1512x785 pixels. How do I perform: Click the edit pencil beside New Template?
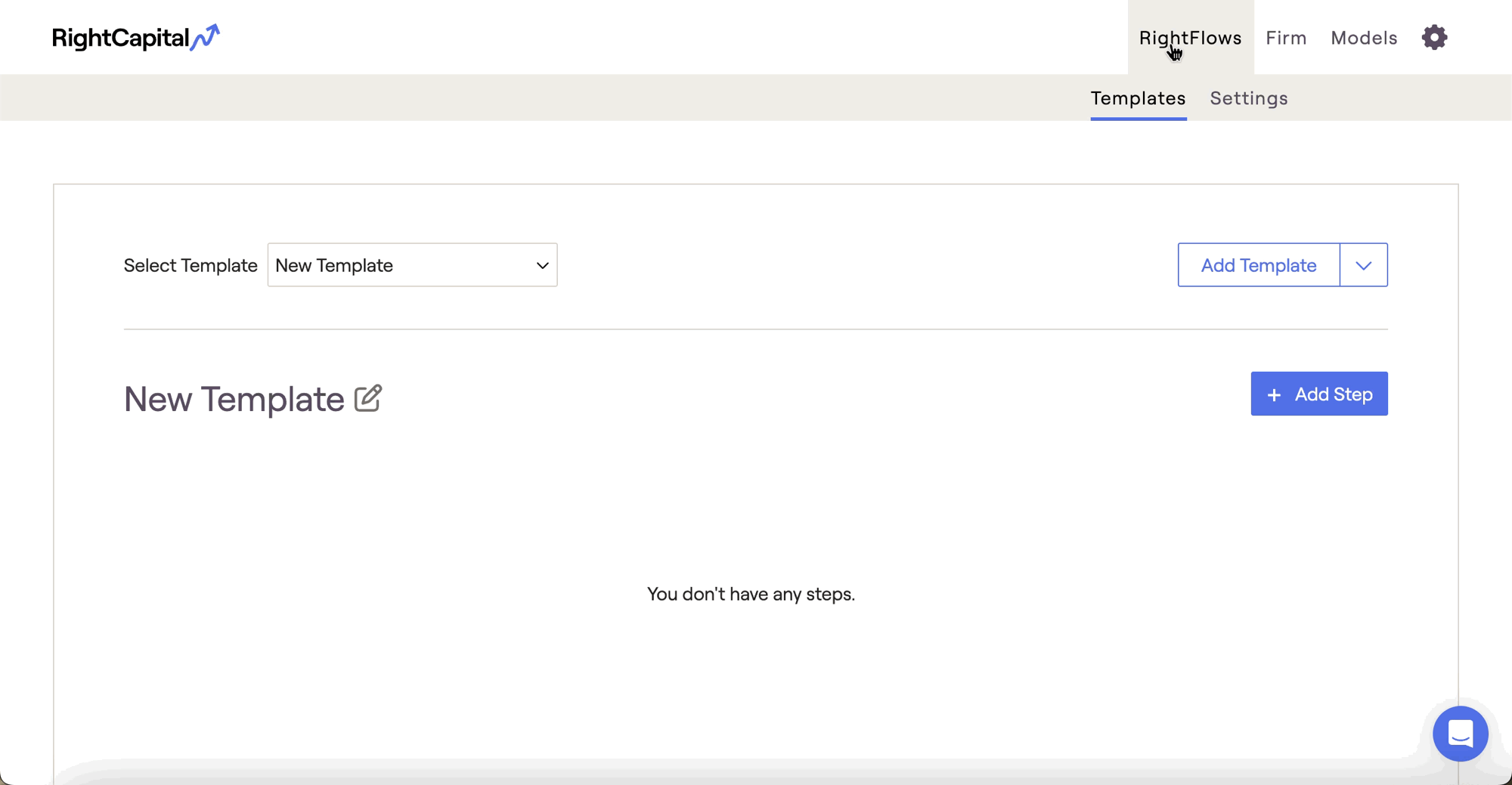click(368, 398)
